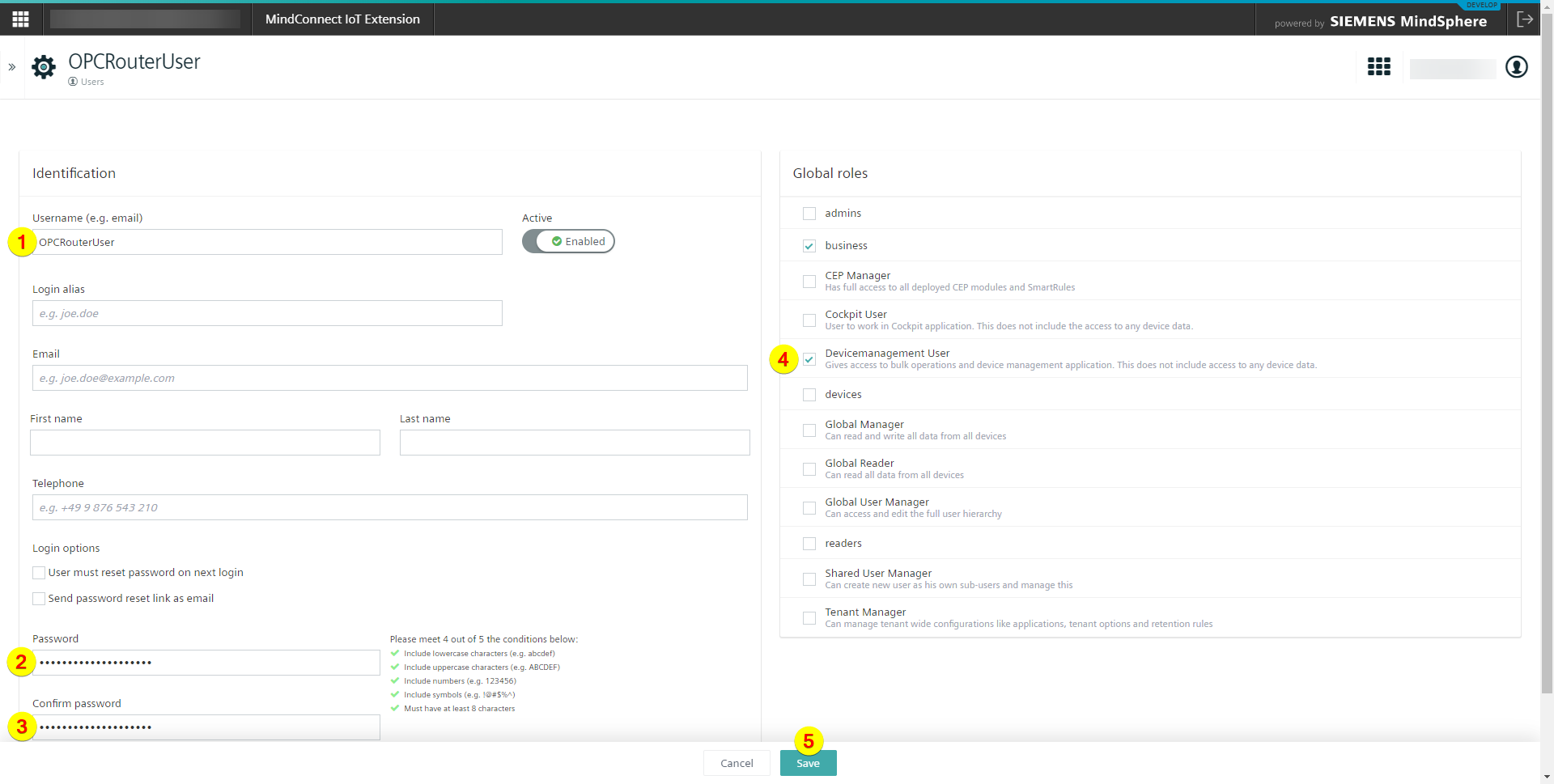
Task: Check the admins role checkbox
Action: [809, 214]
